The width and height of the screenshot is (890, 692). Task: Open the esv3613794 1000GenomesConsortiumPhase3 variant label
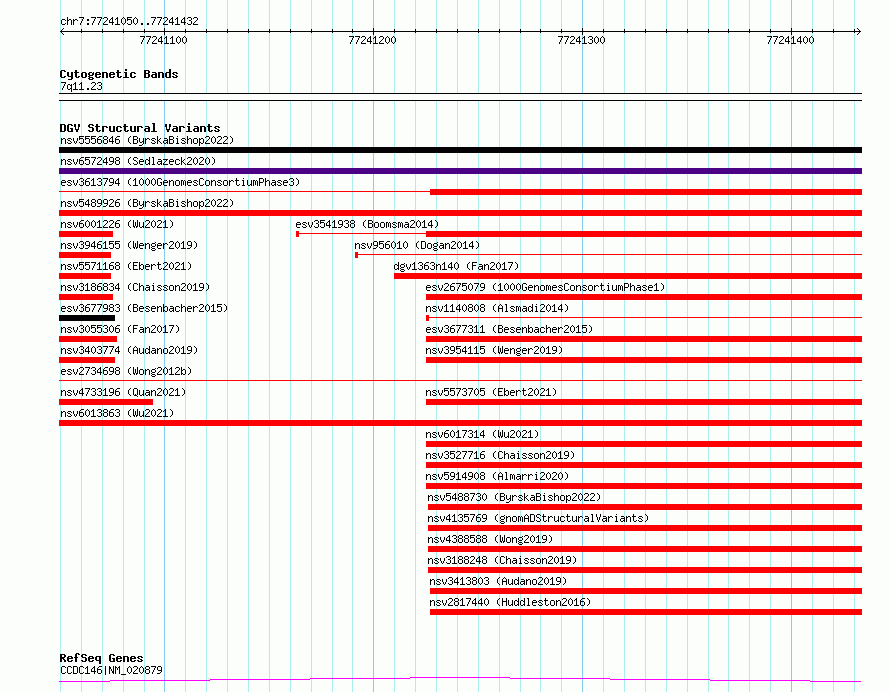(179, 182)
